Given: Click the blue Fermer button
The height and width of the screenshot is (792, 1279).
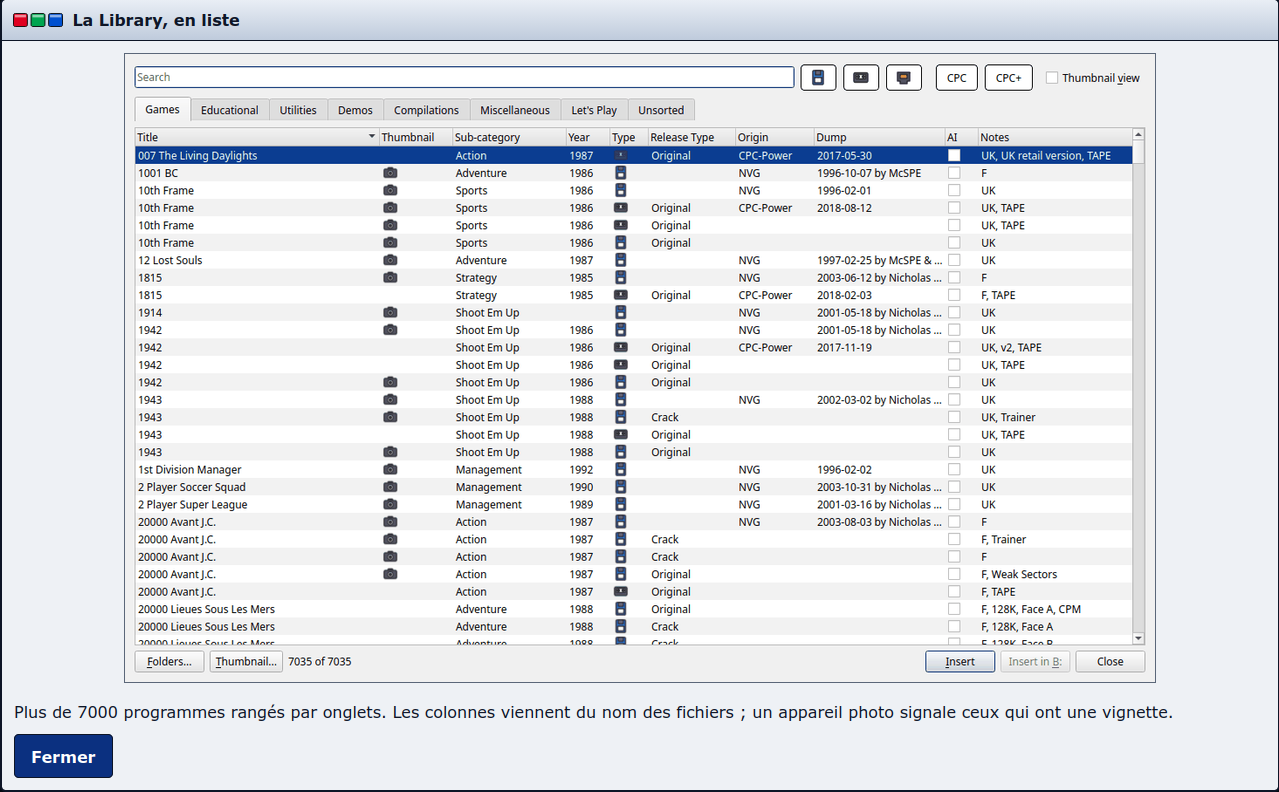Looking at the screenshot, I should tap(63, 756).
